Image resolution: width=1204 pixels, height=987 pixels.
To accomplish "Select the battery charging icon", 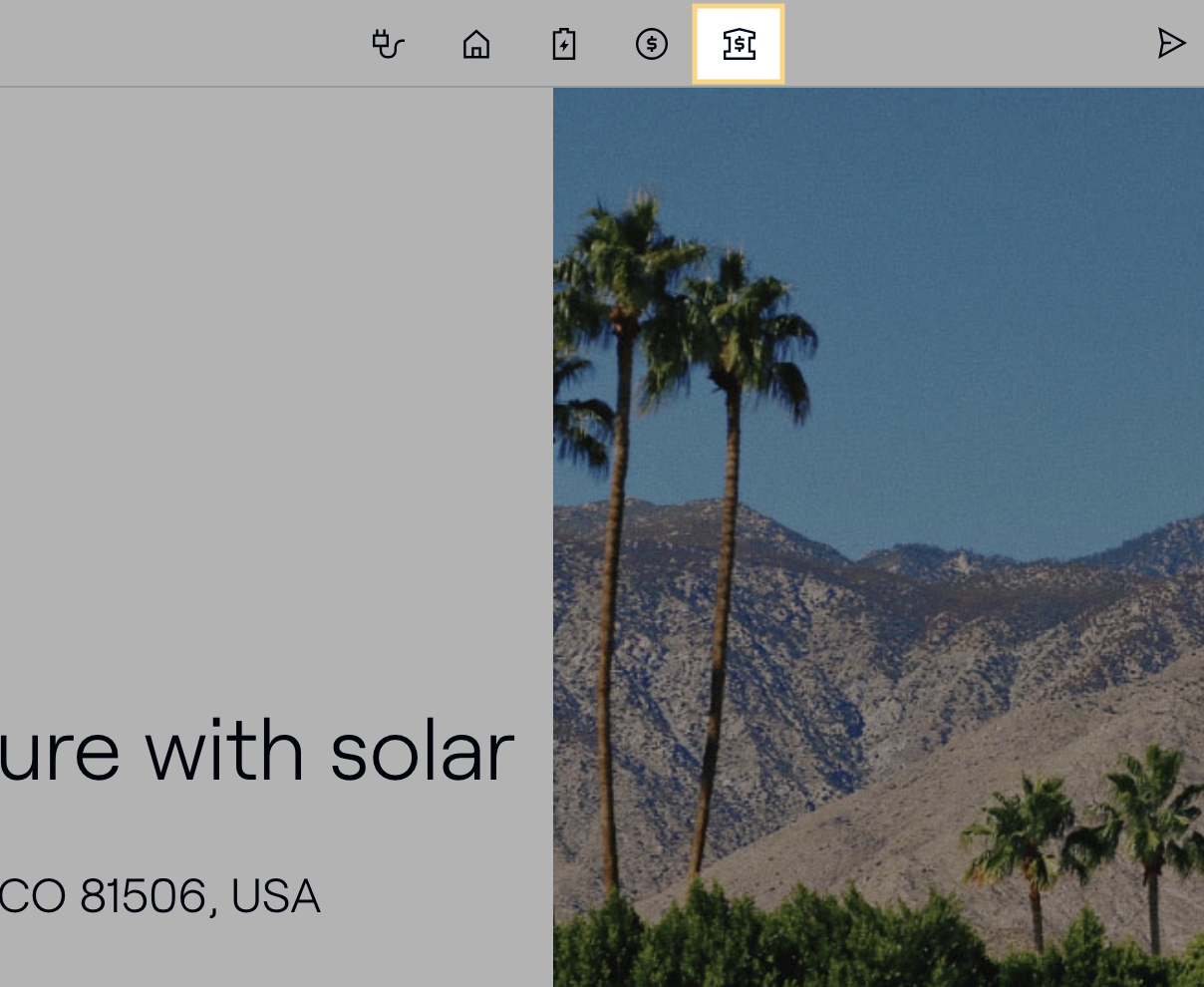I will [564, 44].
